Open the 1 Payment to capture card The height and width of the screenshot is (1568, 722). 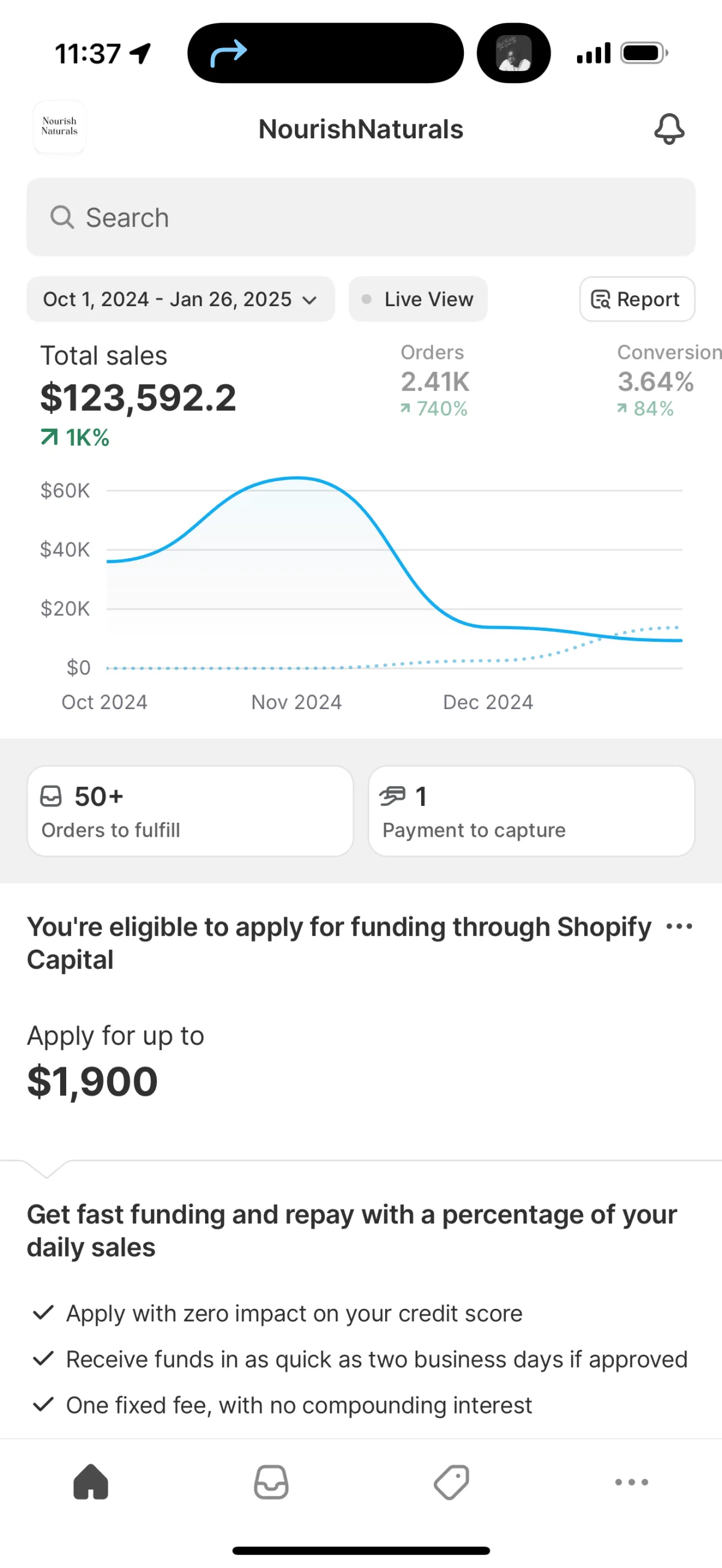tap(531, 811)
